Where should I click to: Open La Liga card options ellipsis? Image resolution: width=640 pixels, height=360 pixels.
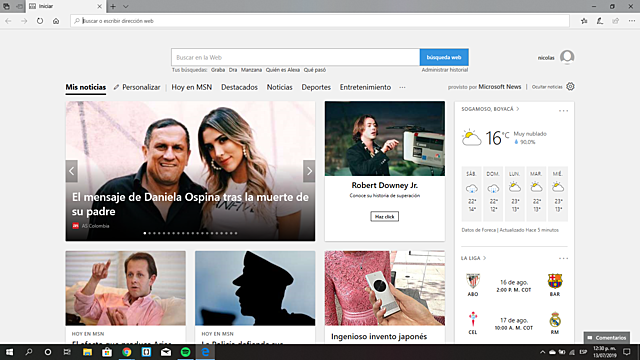coord(563,258)
